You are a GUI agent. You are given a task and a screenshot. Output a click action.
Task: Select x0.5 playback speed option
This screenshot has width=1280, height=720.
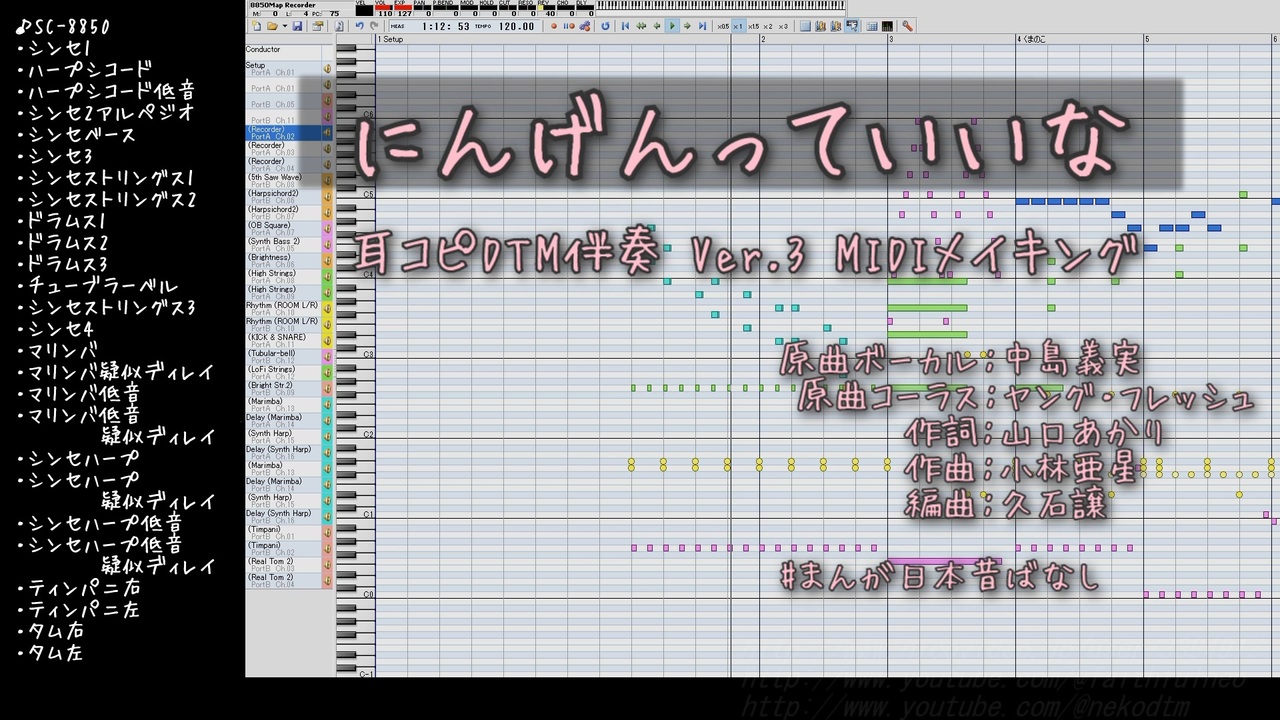click(723, 26)
